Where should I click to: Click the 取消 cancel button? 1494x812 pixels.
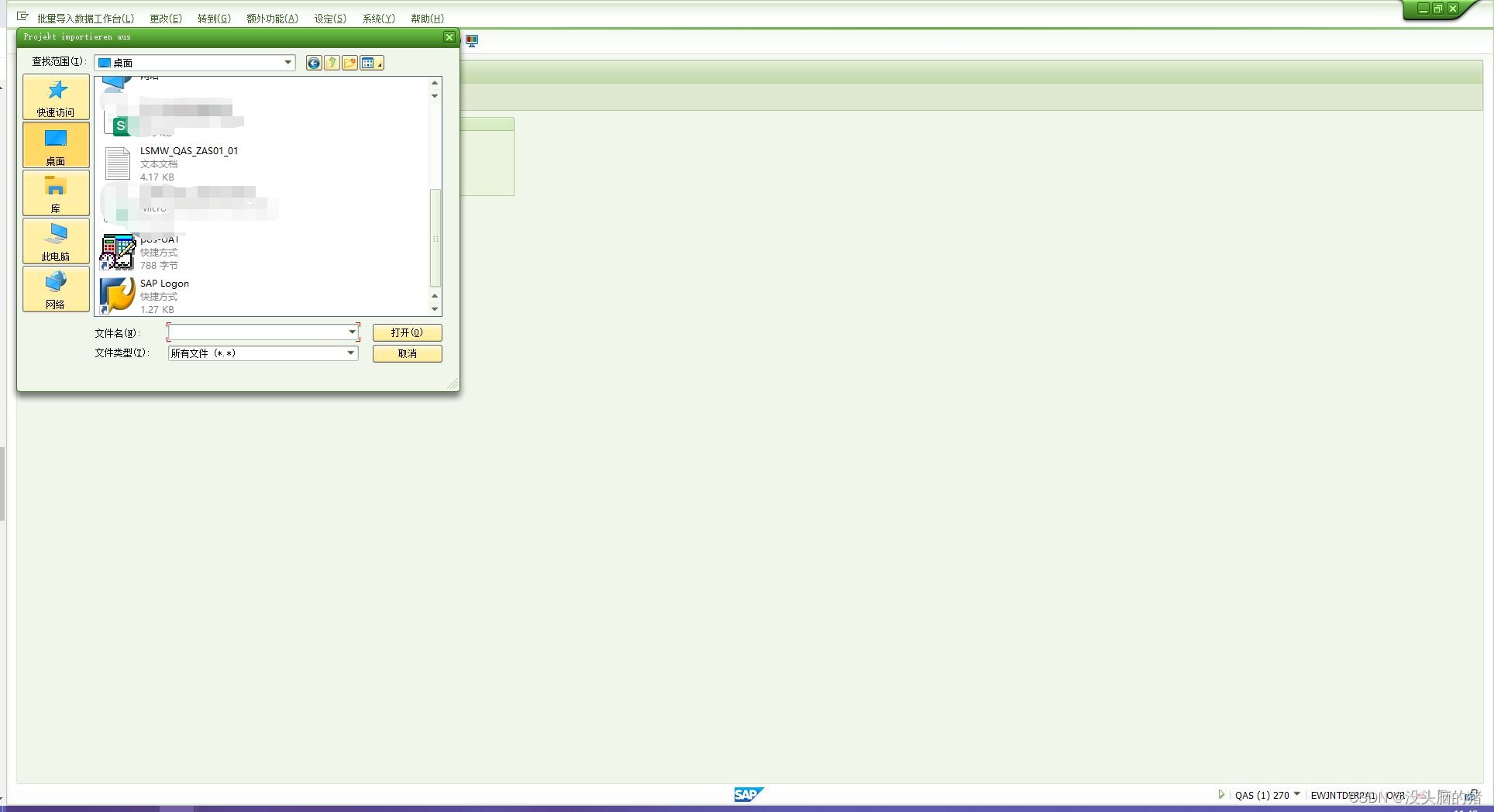pyautogui.click(x=407, y=353)
